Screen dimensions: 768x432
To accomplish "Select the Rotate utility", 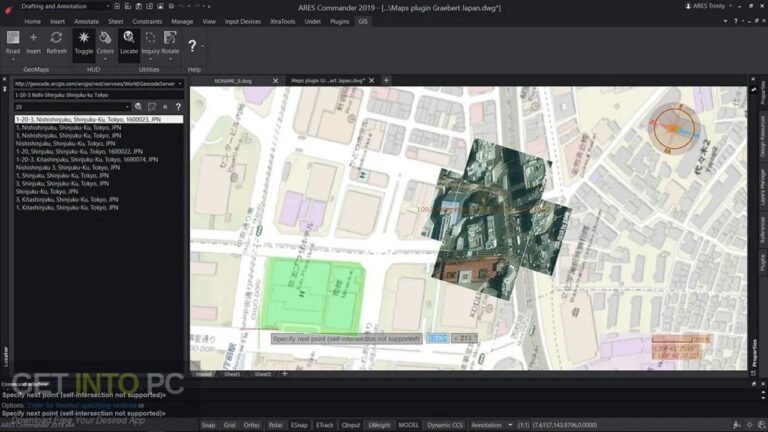I will (170, 43).
